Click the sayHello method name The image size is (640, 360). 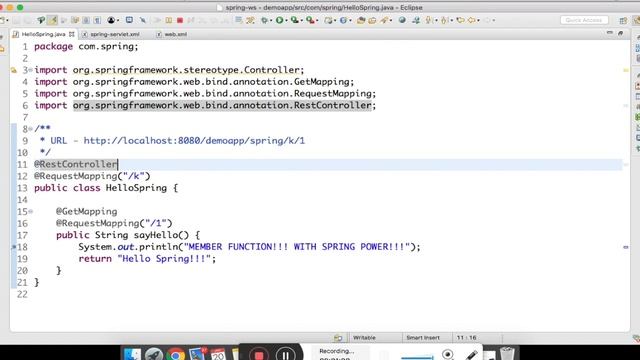coord(156,235)
